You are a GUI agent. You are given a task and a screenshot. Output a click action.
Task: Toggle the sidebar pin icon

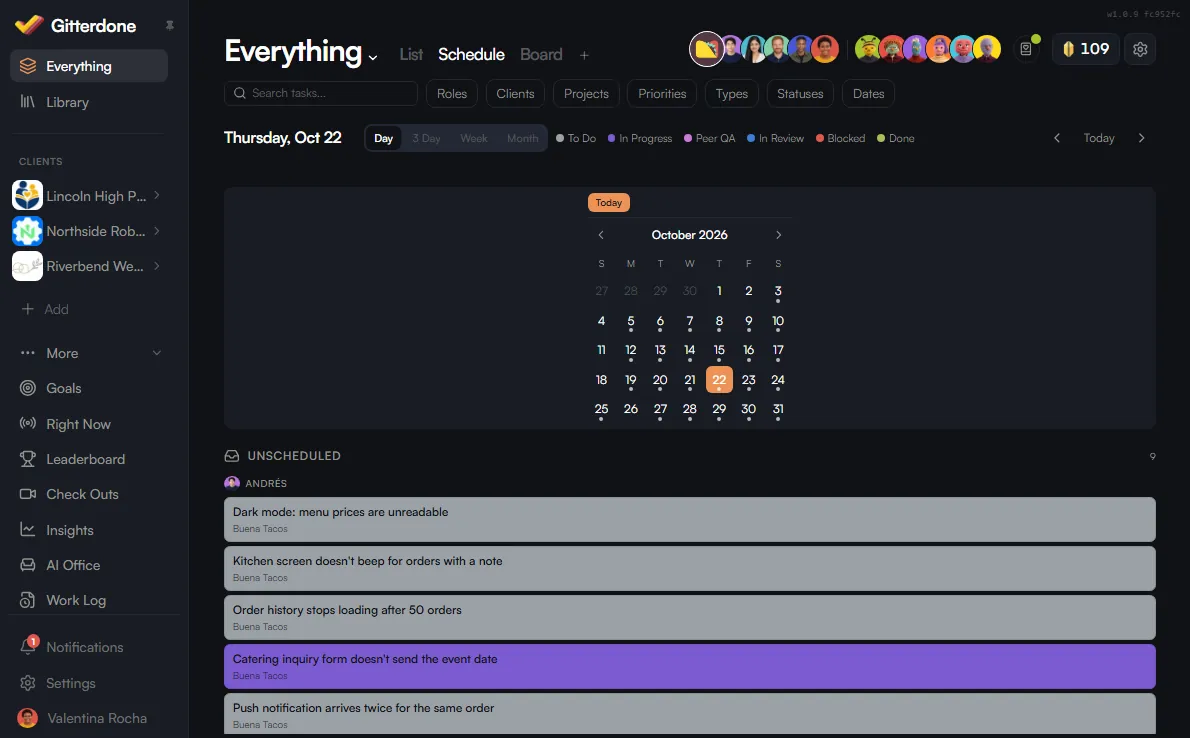tap(170, 25)
